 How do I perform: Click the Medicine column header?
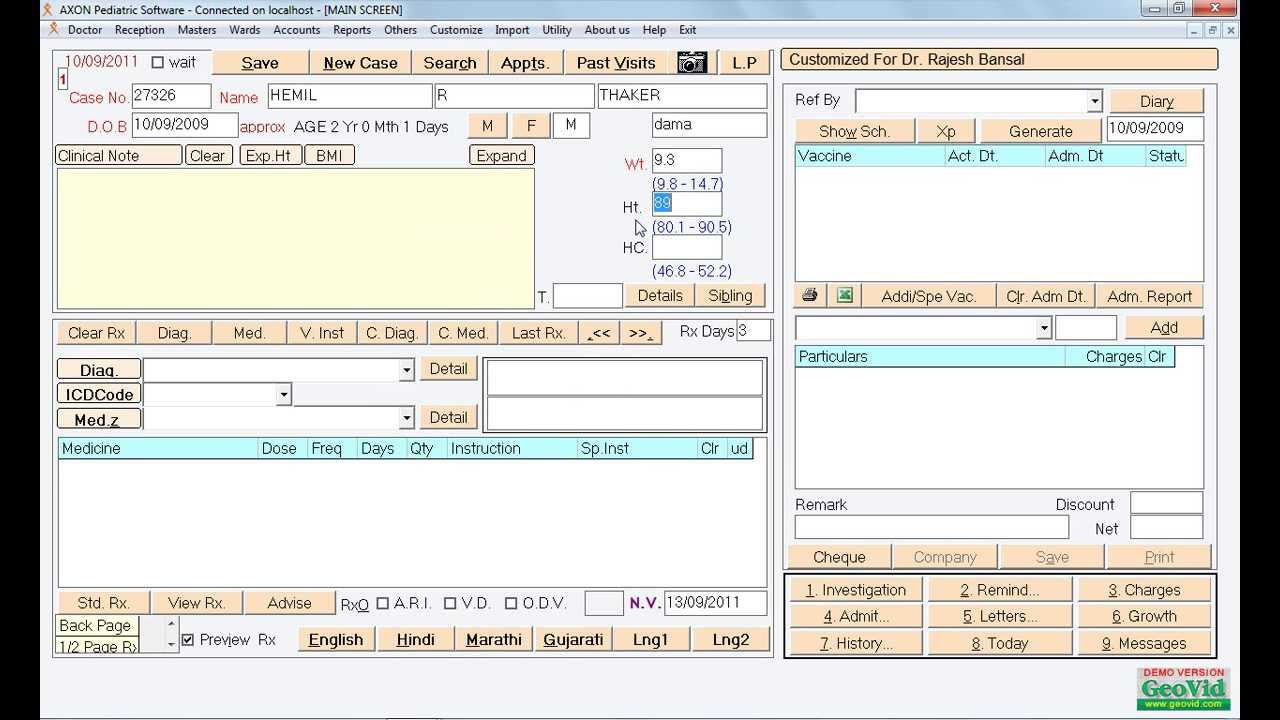point(158,449)
